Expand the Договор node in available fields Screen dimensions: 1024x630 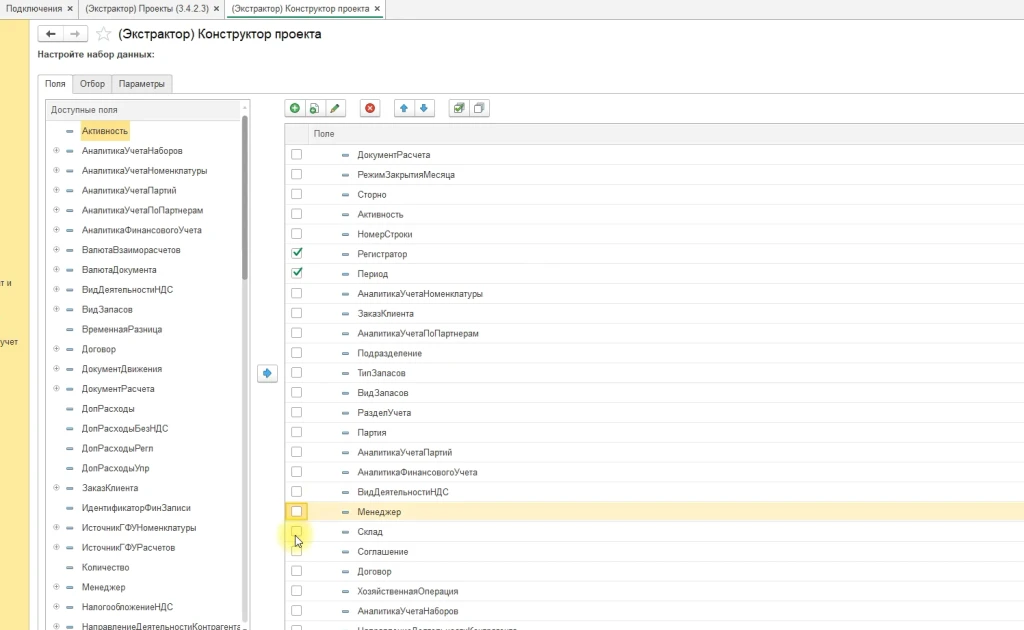tap(56, 349)
